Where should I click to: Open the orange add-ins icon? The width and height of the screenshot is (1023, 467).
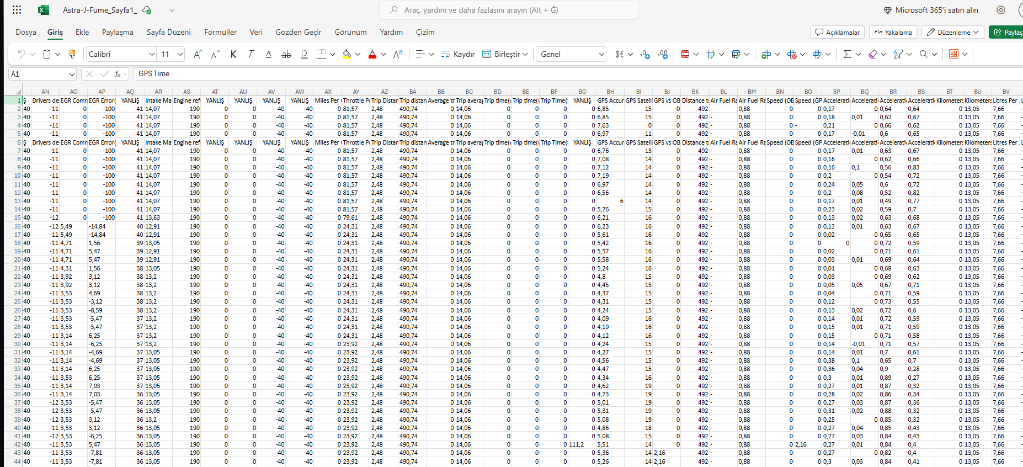coord(953,54)
